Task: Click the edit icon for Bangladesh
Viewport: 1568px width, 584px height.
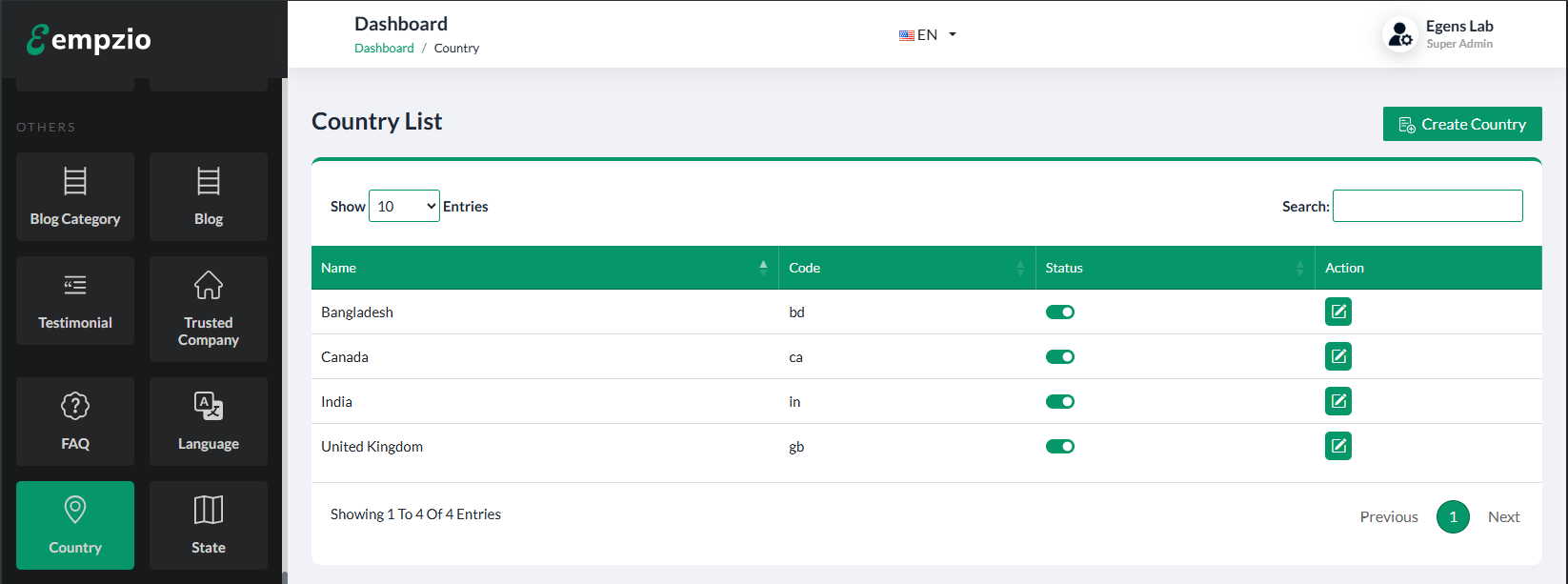Action: click(x=1337, y=312)
